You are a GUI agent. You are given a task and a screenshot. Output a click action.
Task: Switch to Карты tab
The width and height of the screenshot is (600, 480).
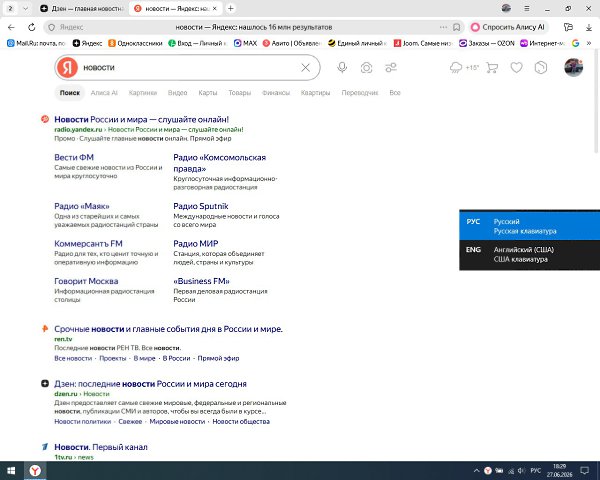click(x=208, y=93)
